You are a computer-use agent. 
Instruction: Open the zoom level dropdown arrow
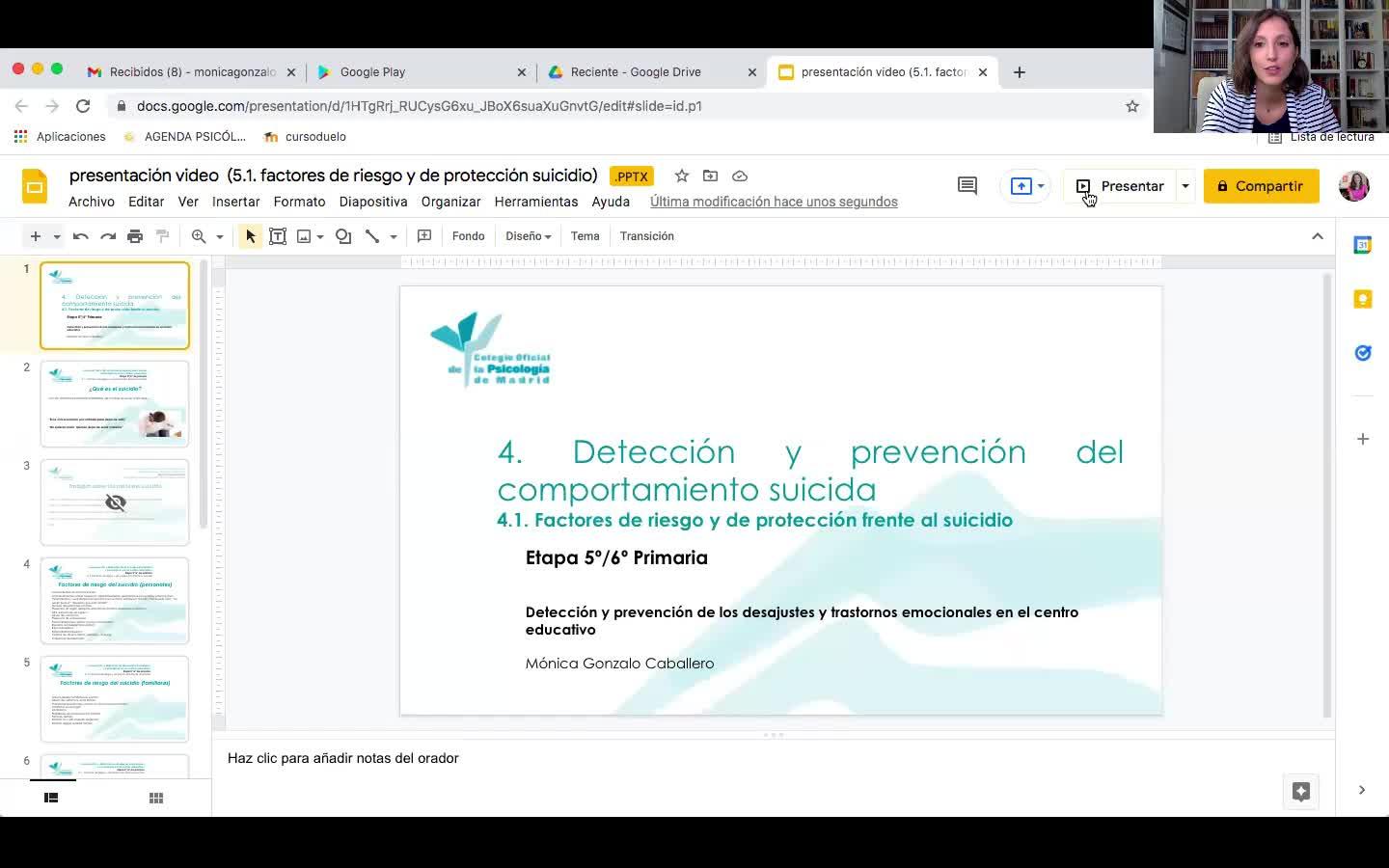220,236
